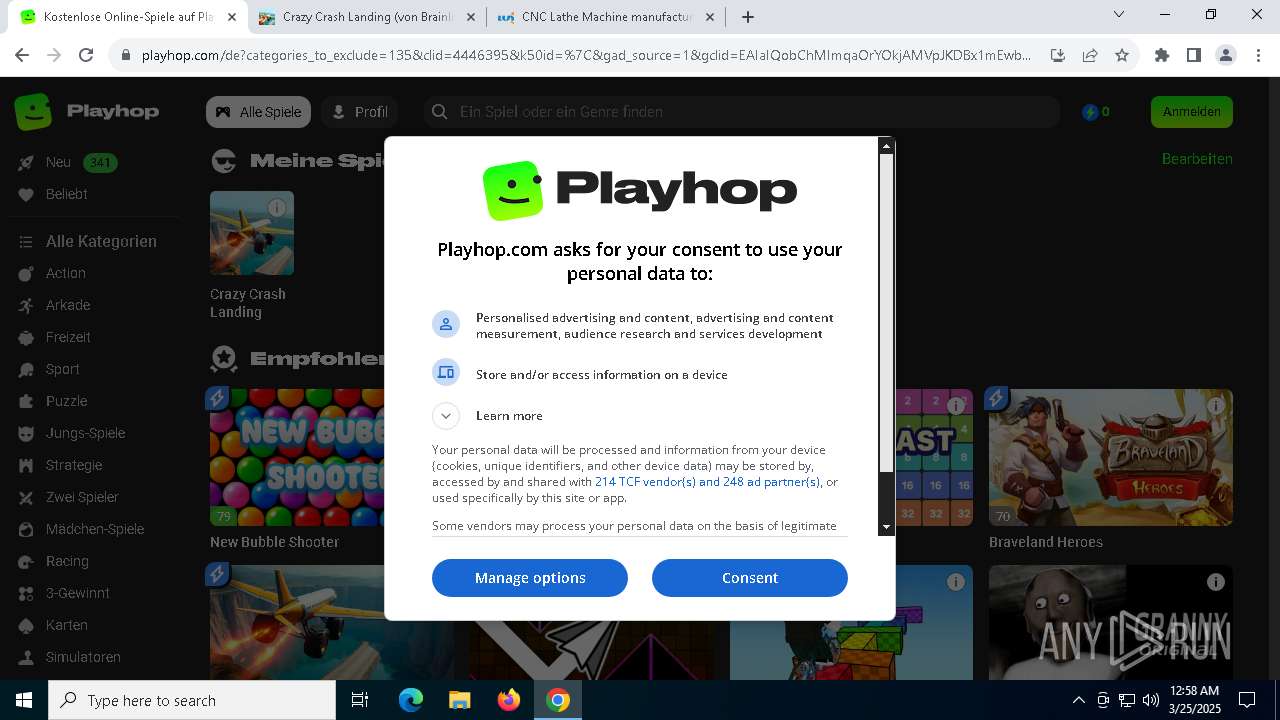Open Windows Start menu

24,700
